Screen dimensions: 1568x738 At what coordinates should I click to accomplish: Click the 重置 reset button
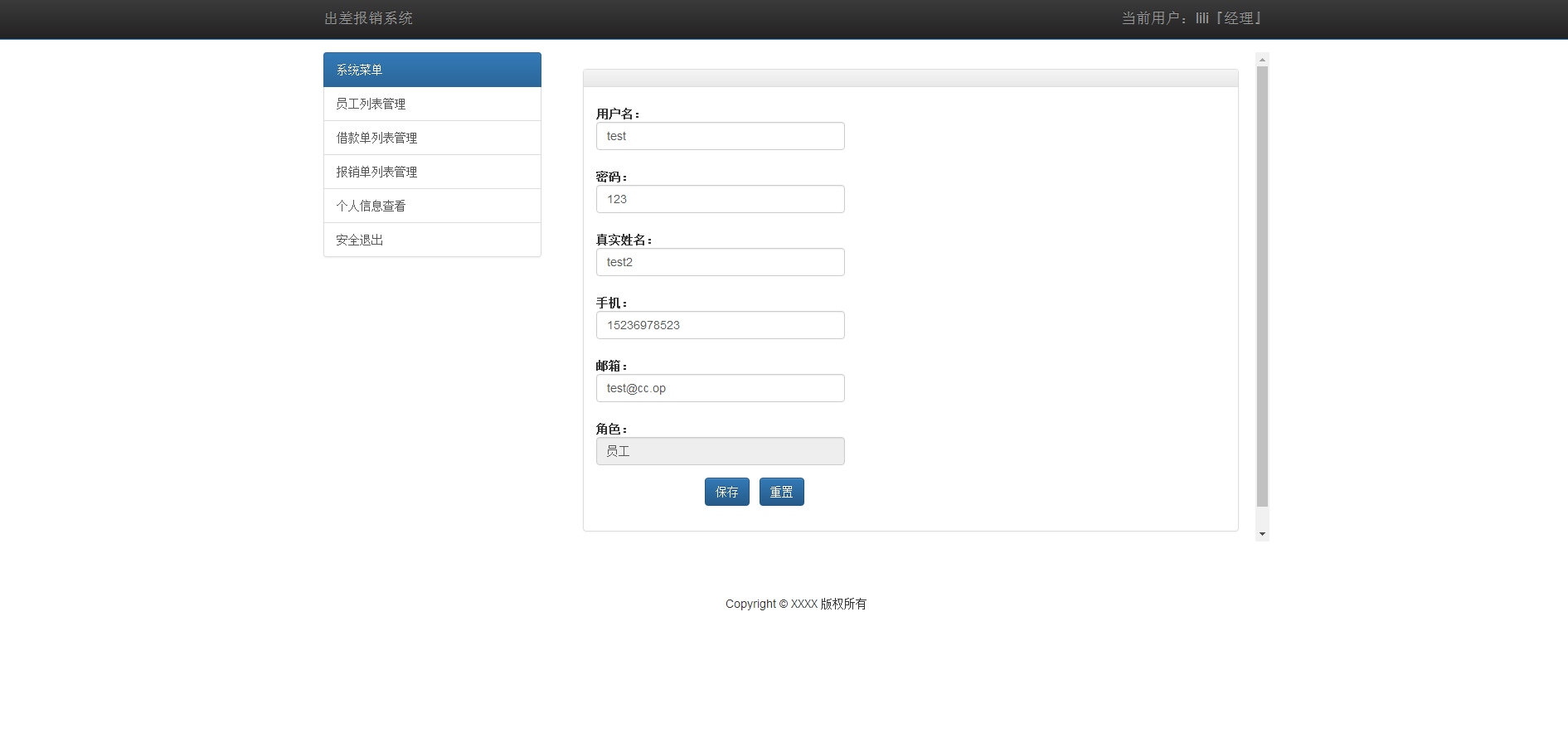[x=782, y=492]
